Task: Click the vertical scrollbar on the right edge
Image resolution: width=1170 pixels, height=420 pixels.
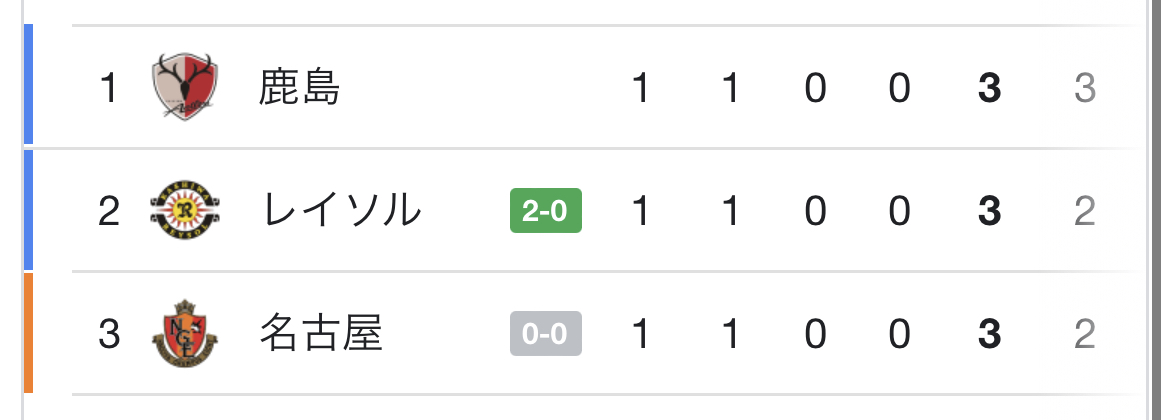Action: tap(1157, 210)
